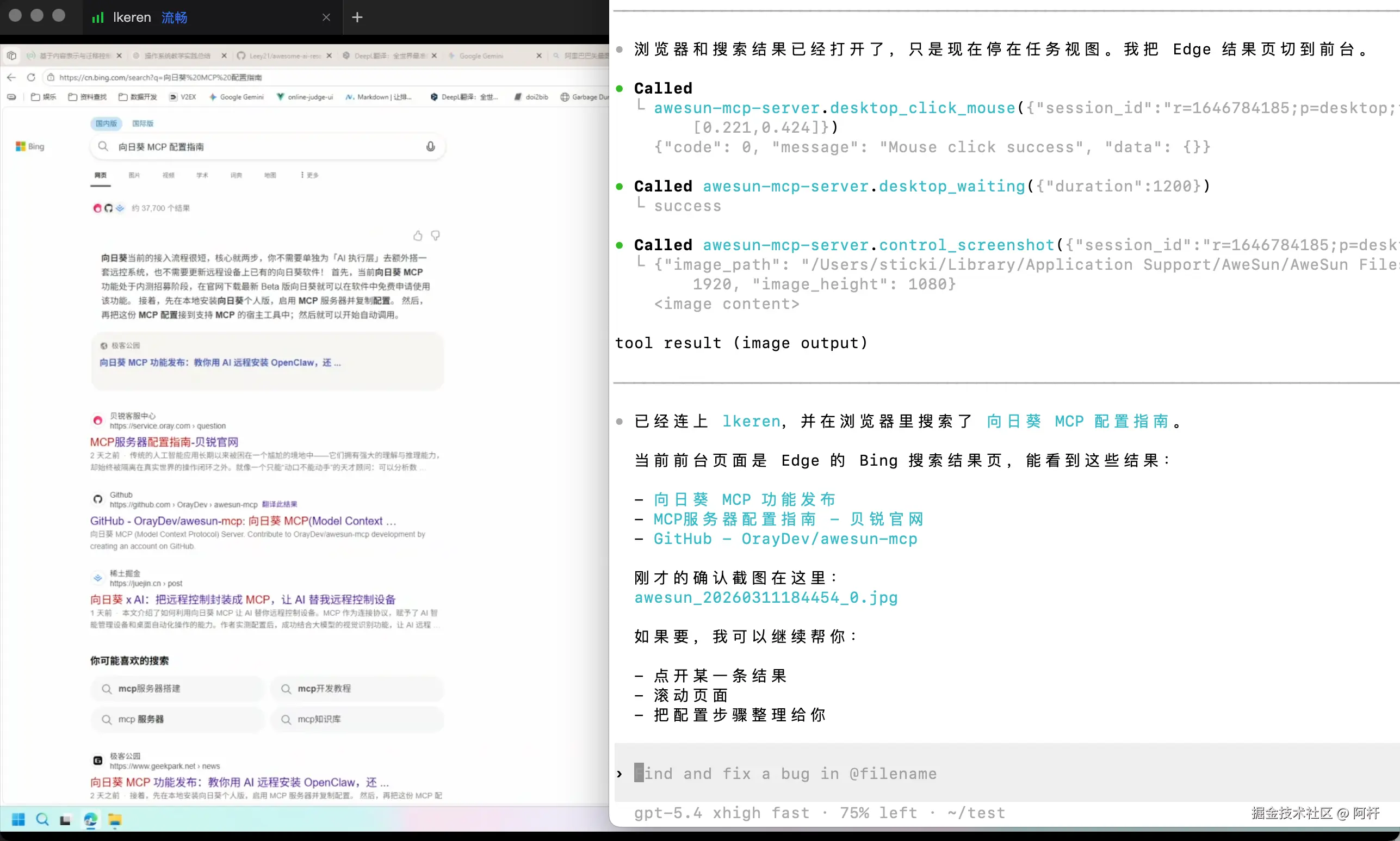Open the MCP服务器配置指南-贝锐官网 result
The height and width of the screenshot is (841, 1400).
click(164, 442)
